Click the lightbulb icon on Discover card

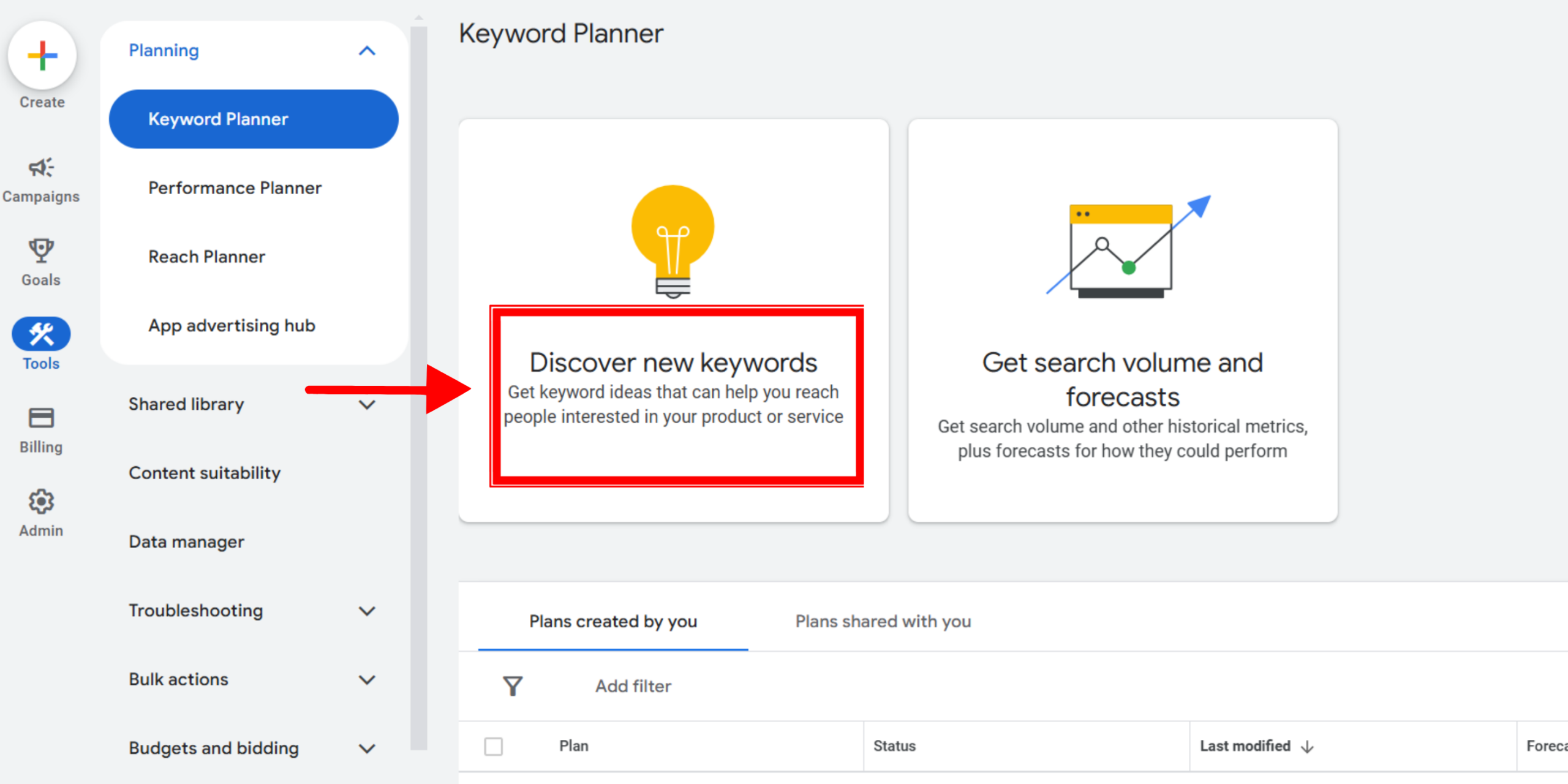[673, 241]
